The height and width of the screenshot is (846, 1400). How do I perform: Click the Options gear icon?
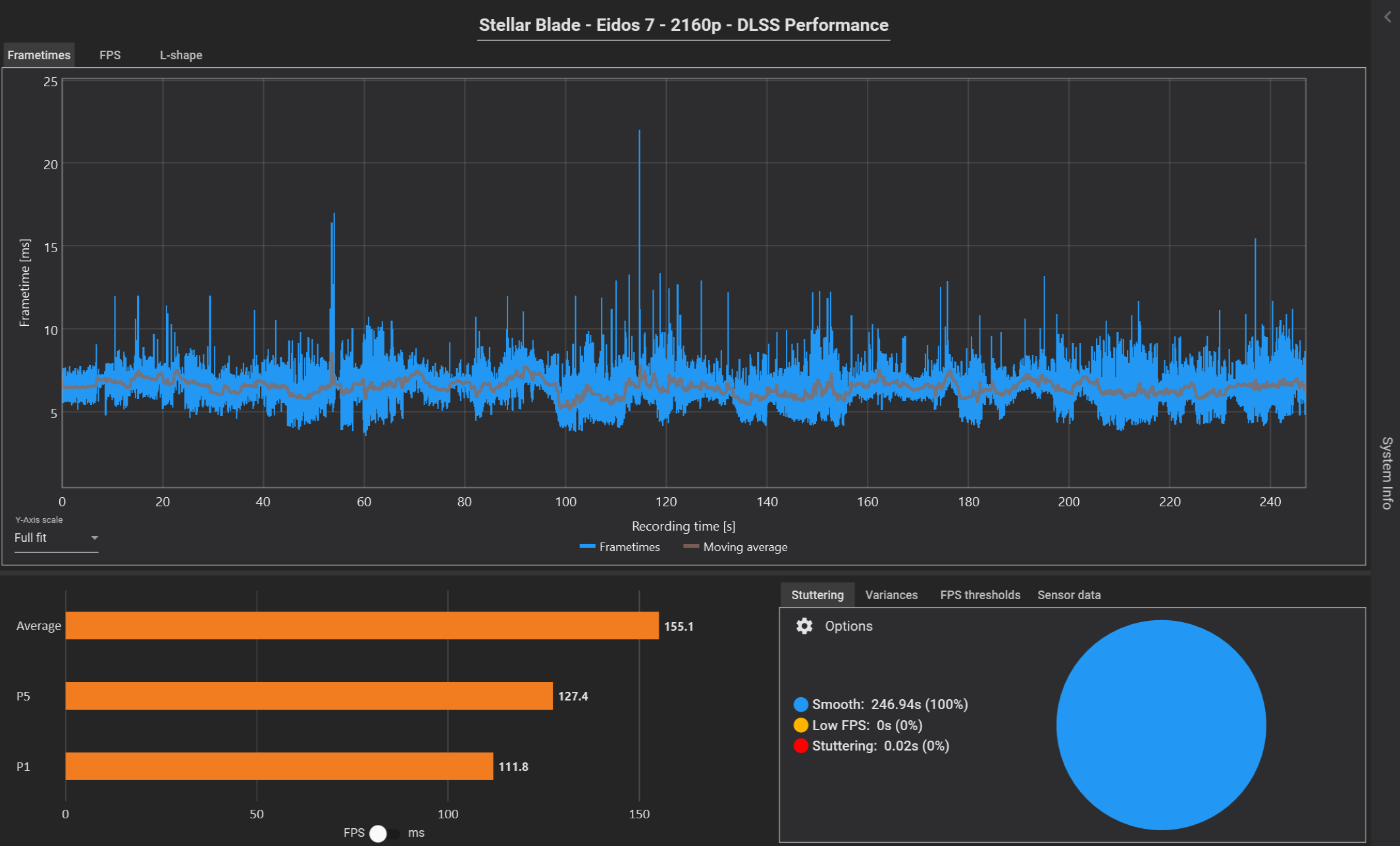click(804, 626)
